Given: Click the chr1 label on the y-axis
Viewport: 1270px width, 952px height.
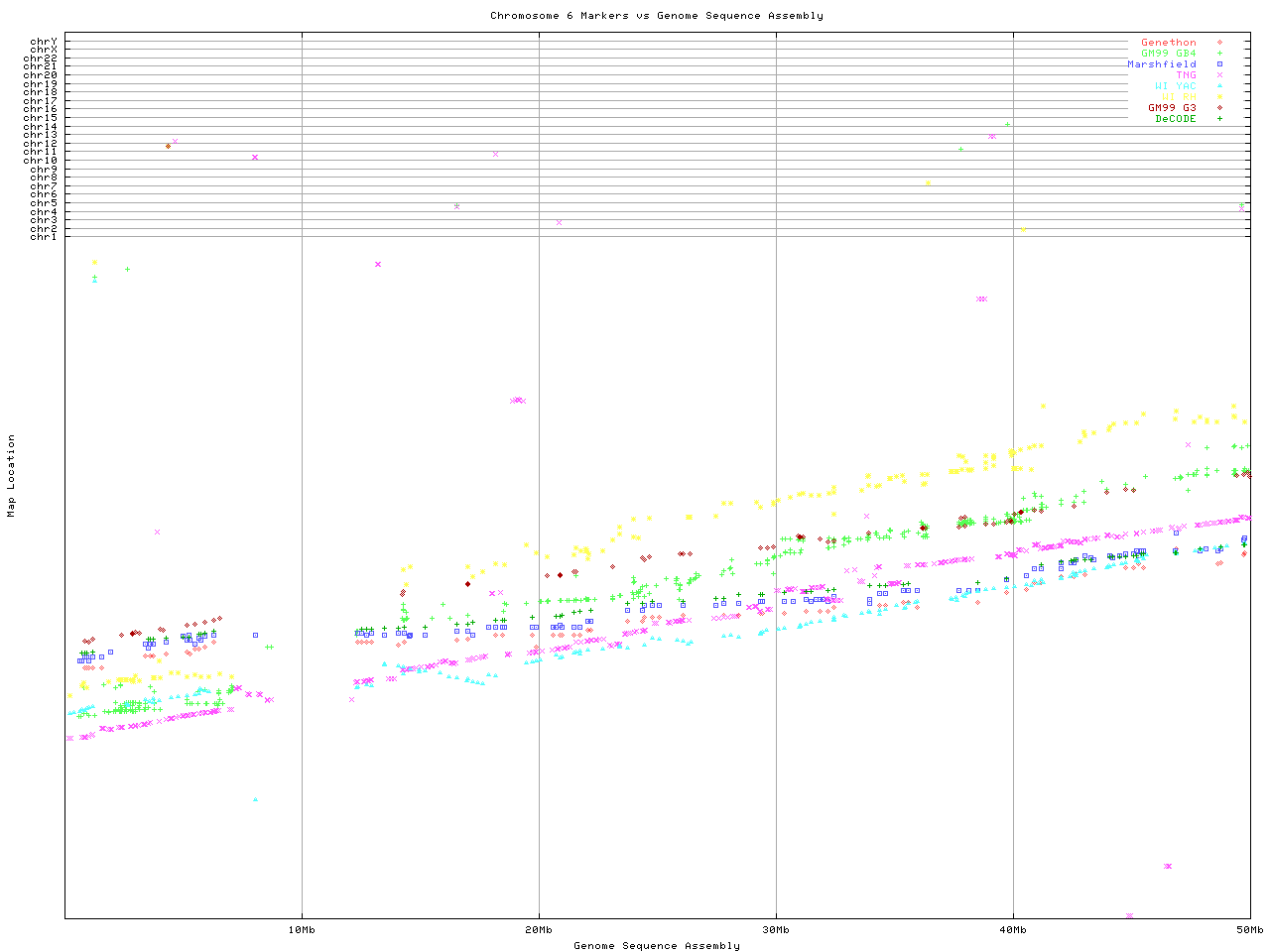Looking at the screenshot, I should coord(43,237).
